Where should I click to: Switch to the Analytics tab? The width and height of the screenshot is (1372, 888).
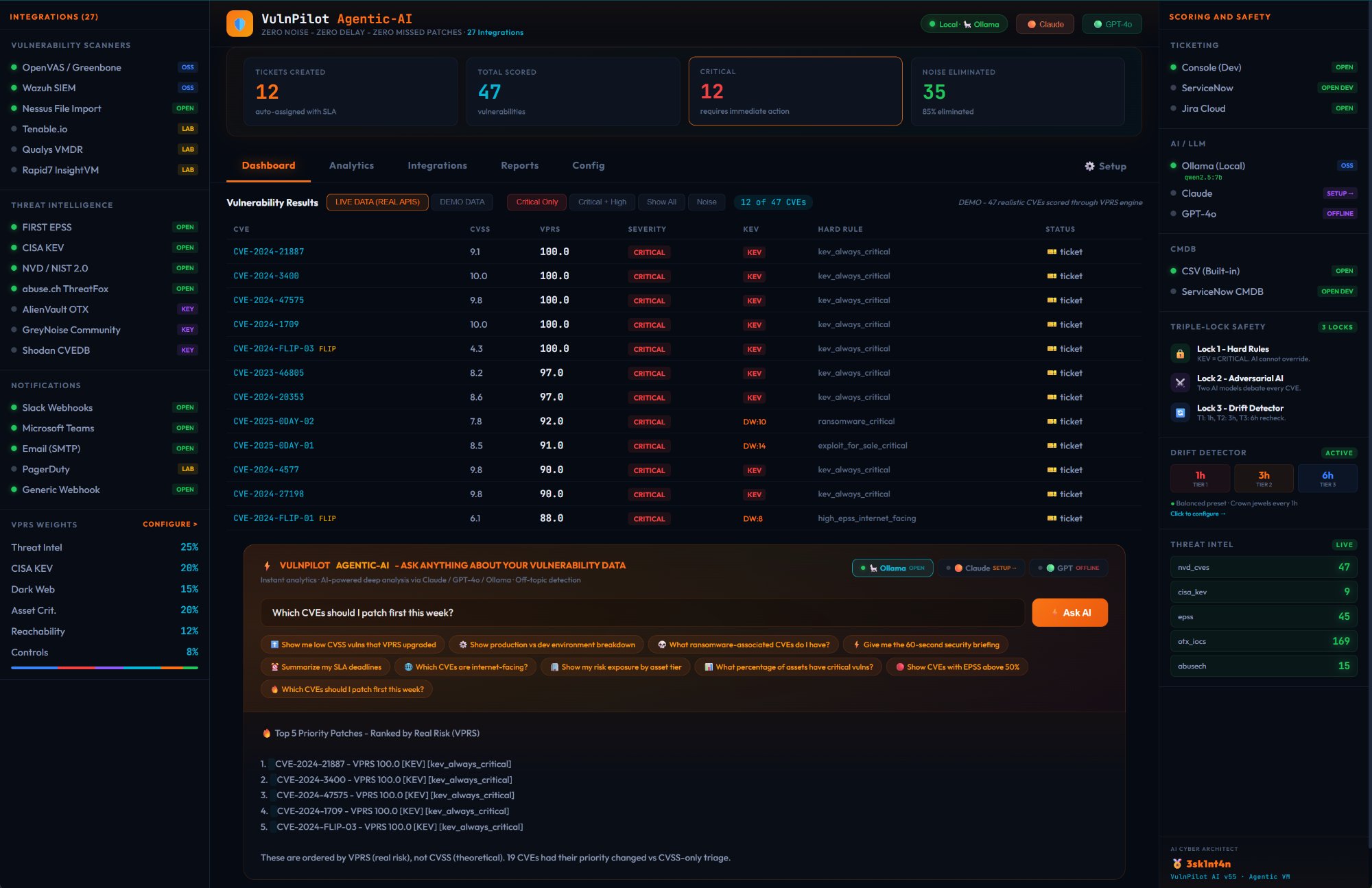tap(351, 165)
